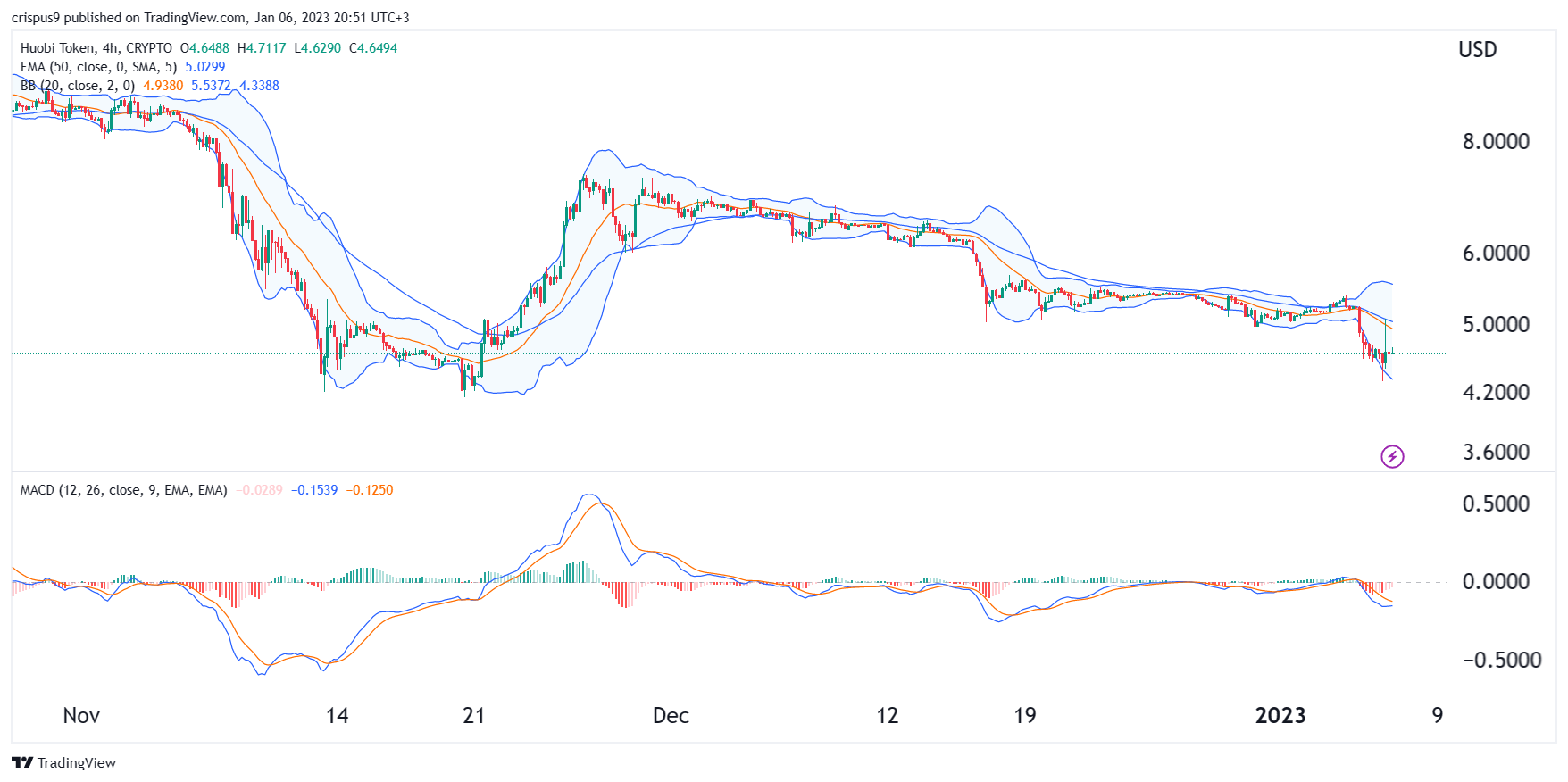Click the USD currency label
The image size is (1568, 782).
tap(1478, 50)
